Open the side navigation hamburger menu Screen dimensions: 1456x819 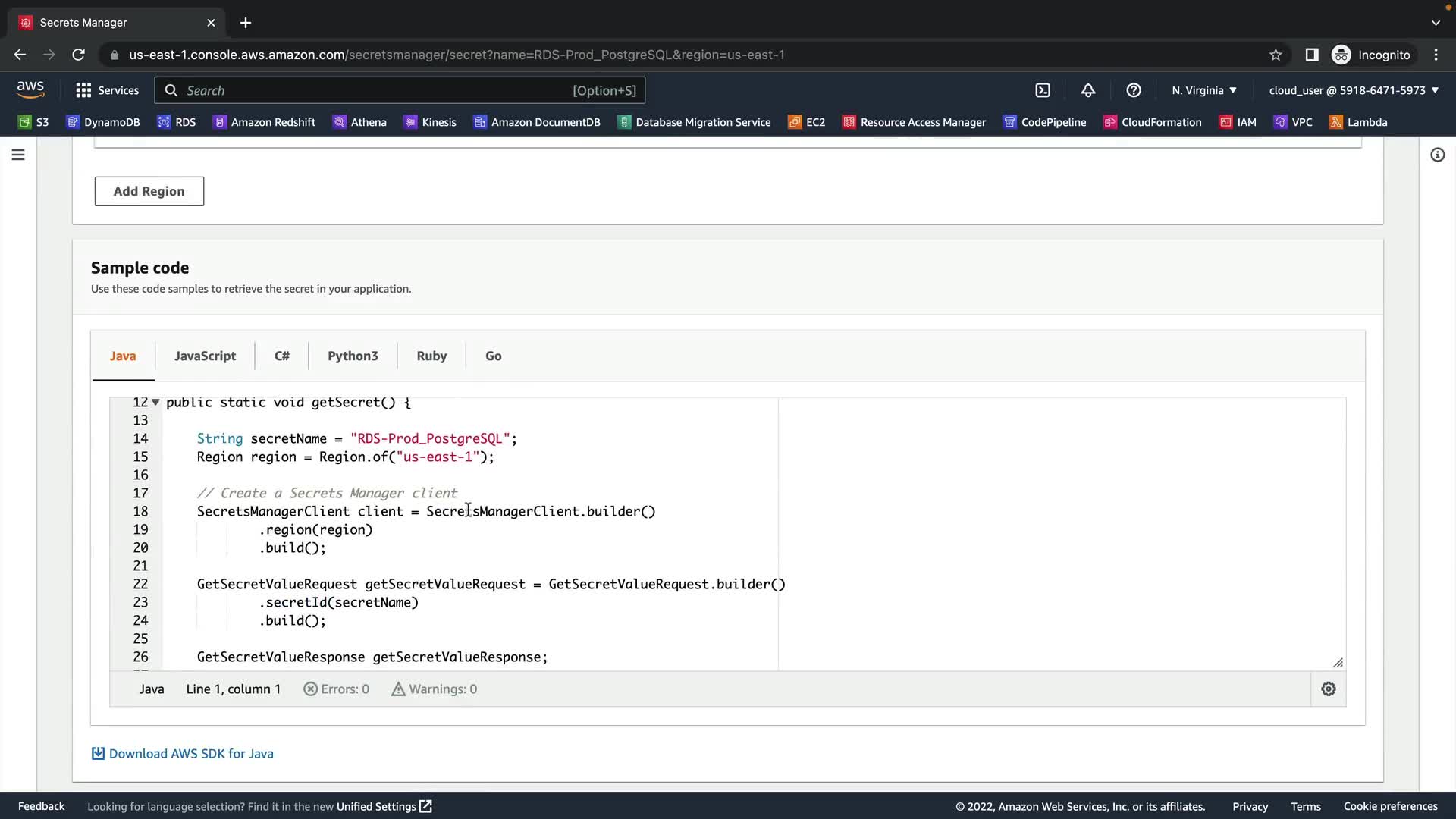(x=18, y=155)
